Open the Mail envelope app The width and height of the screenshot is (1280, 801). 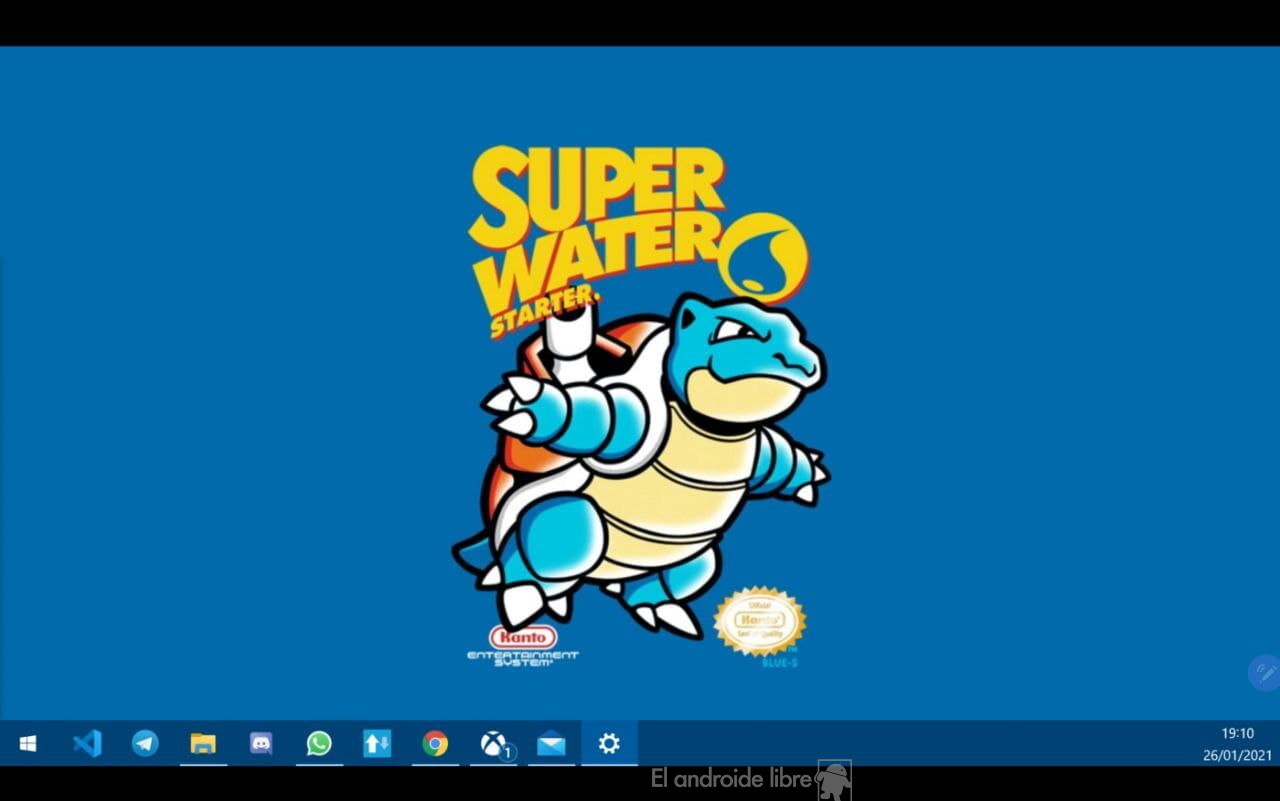click(x=551, y=743)
